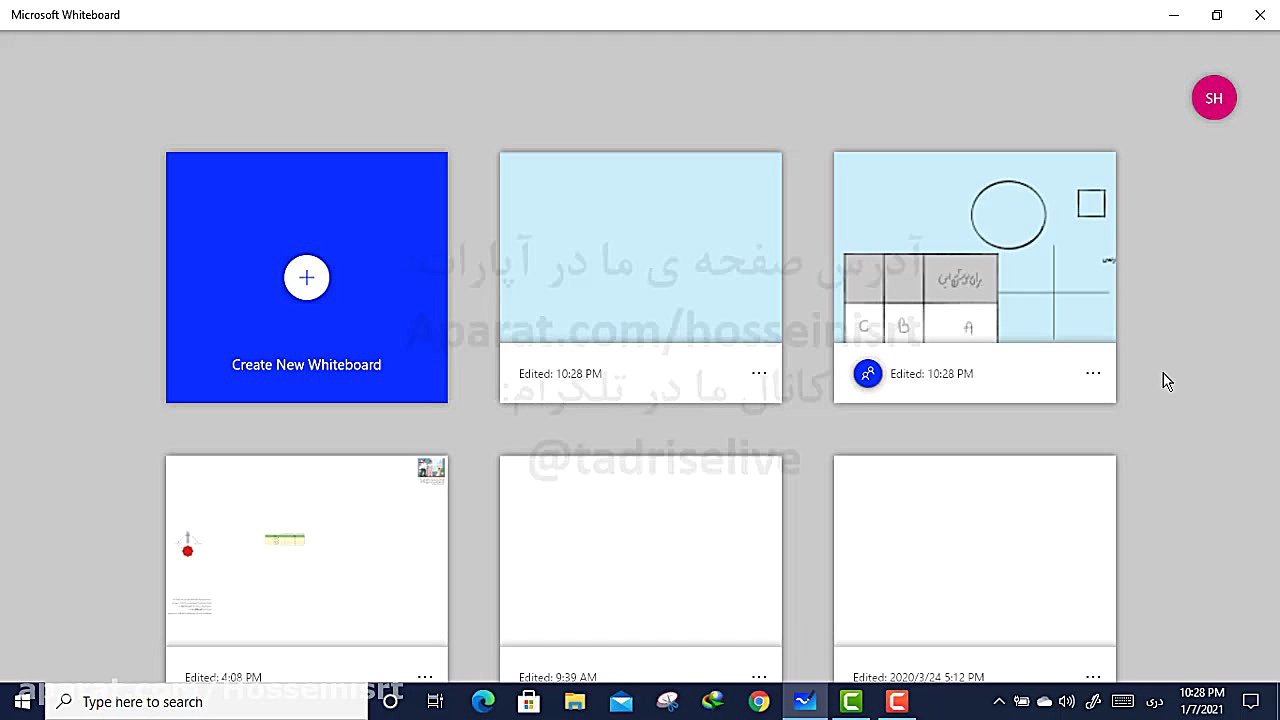Screen dimensions: 1280x720
Task: Open options menu for the board edited at 4:08 PM
Action: [425, 677]
